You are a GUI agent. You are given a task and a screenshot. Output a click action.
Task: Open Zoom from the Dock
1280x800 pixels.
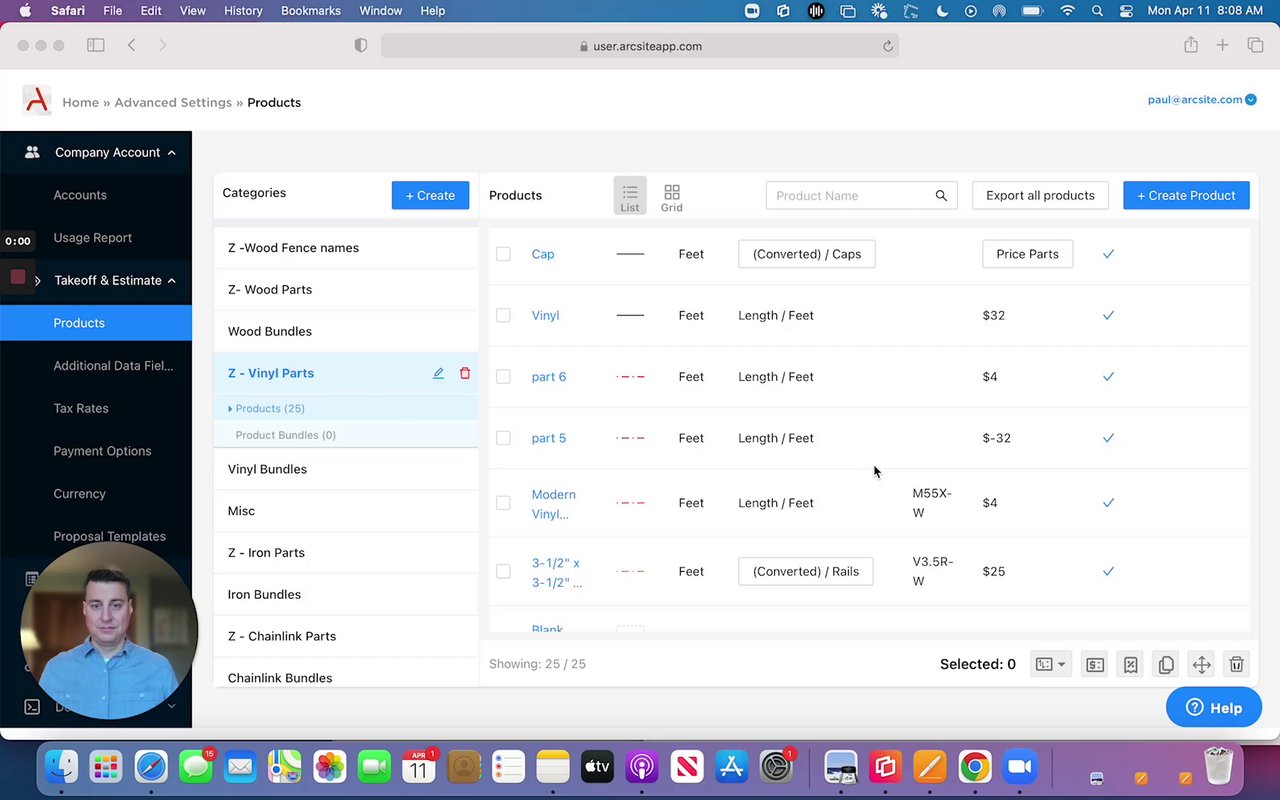pos(1019,767)
